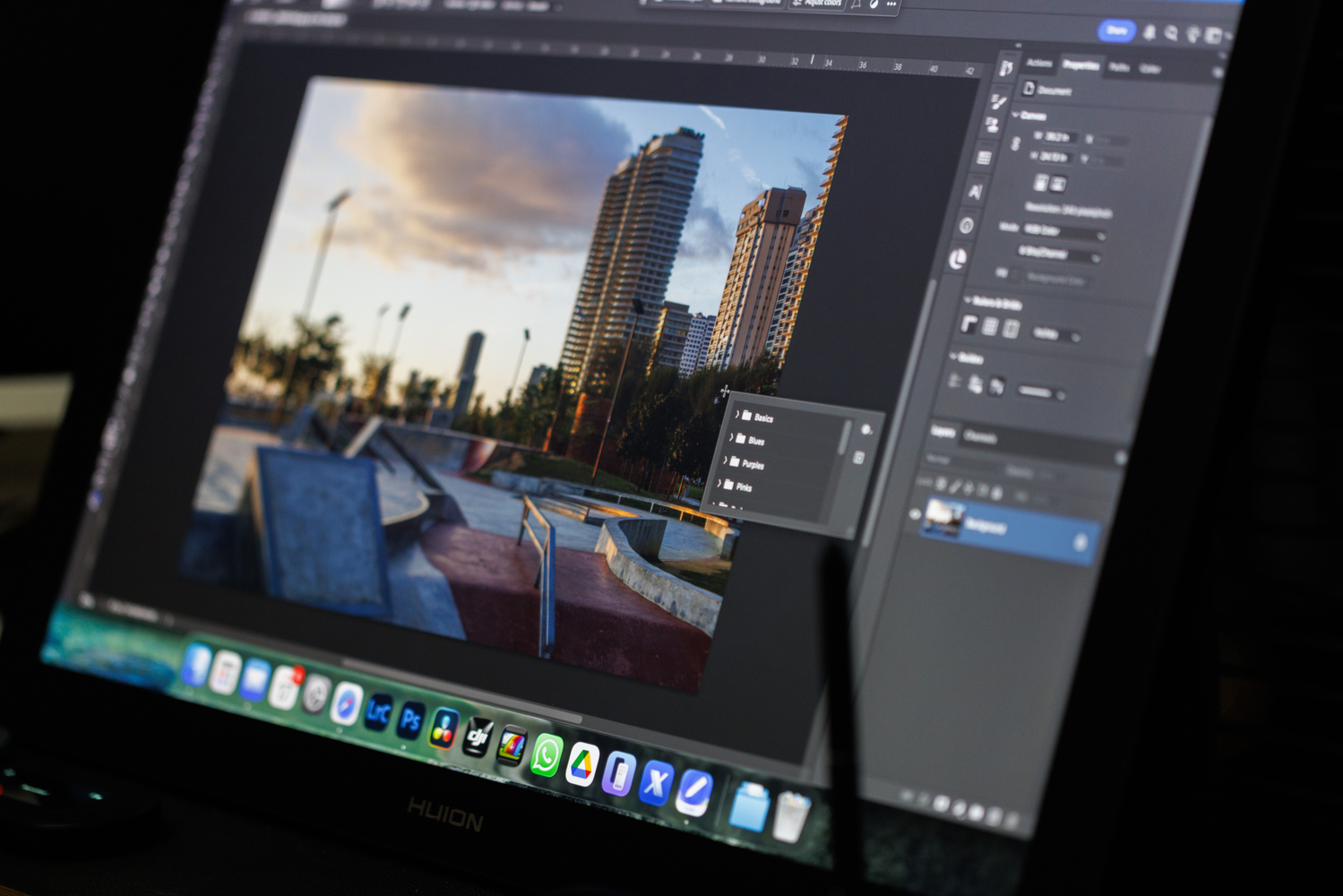
Task: Hide the Background layer using eye icon
Action: 915,514
